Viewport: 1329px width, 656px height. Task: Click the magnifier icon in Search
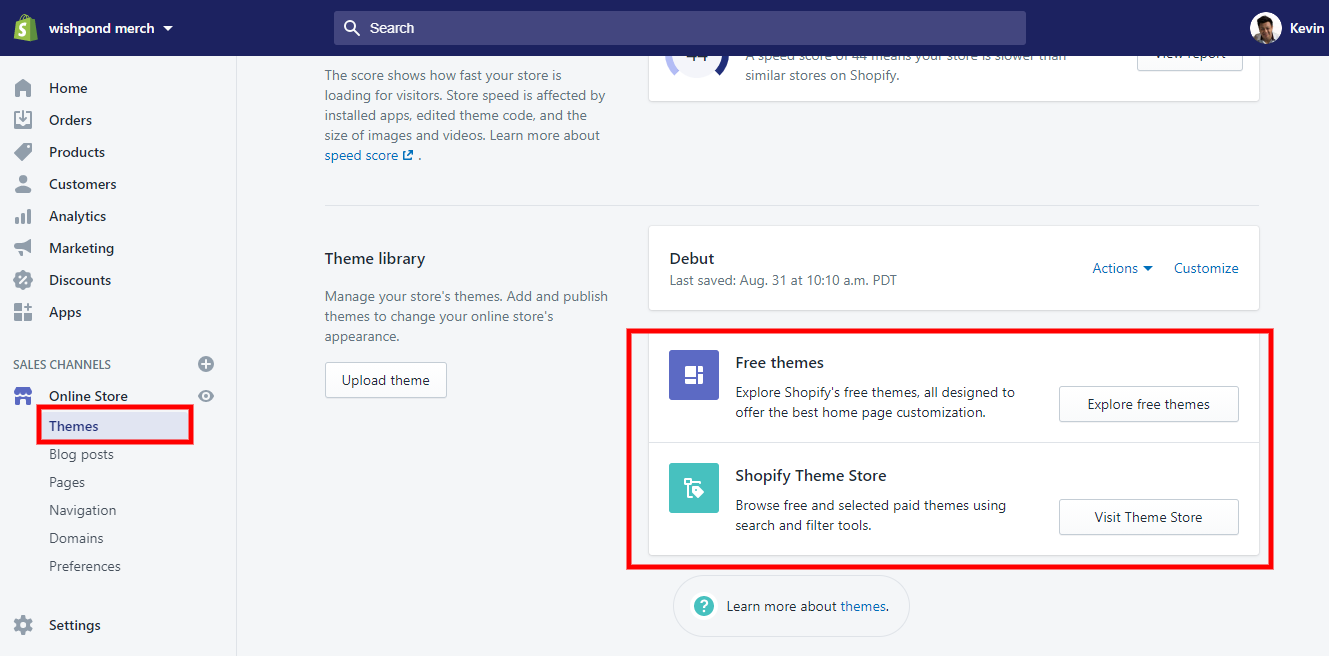(x=352, y=28)
